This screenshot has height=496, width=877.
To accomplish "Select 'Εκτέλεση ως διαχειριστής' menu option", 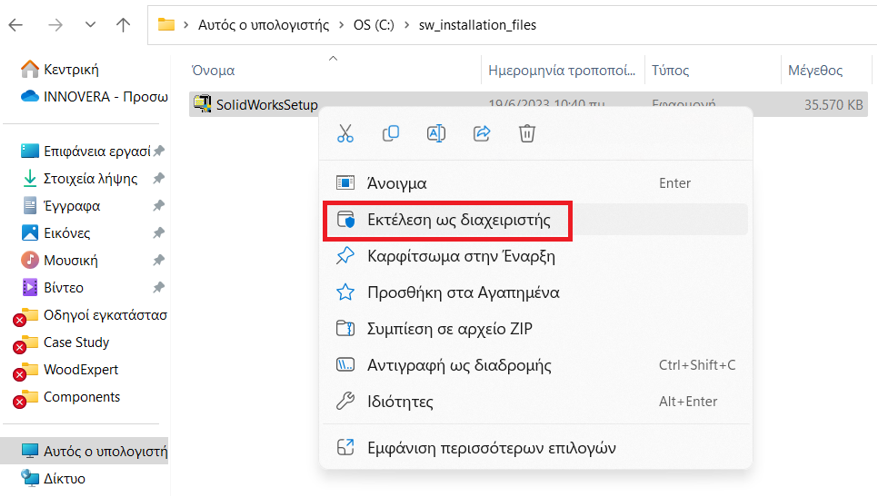I will pos(458,220).
